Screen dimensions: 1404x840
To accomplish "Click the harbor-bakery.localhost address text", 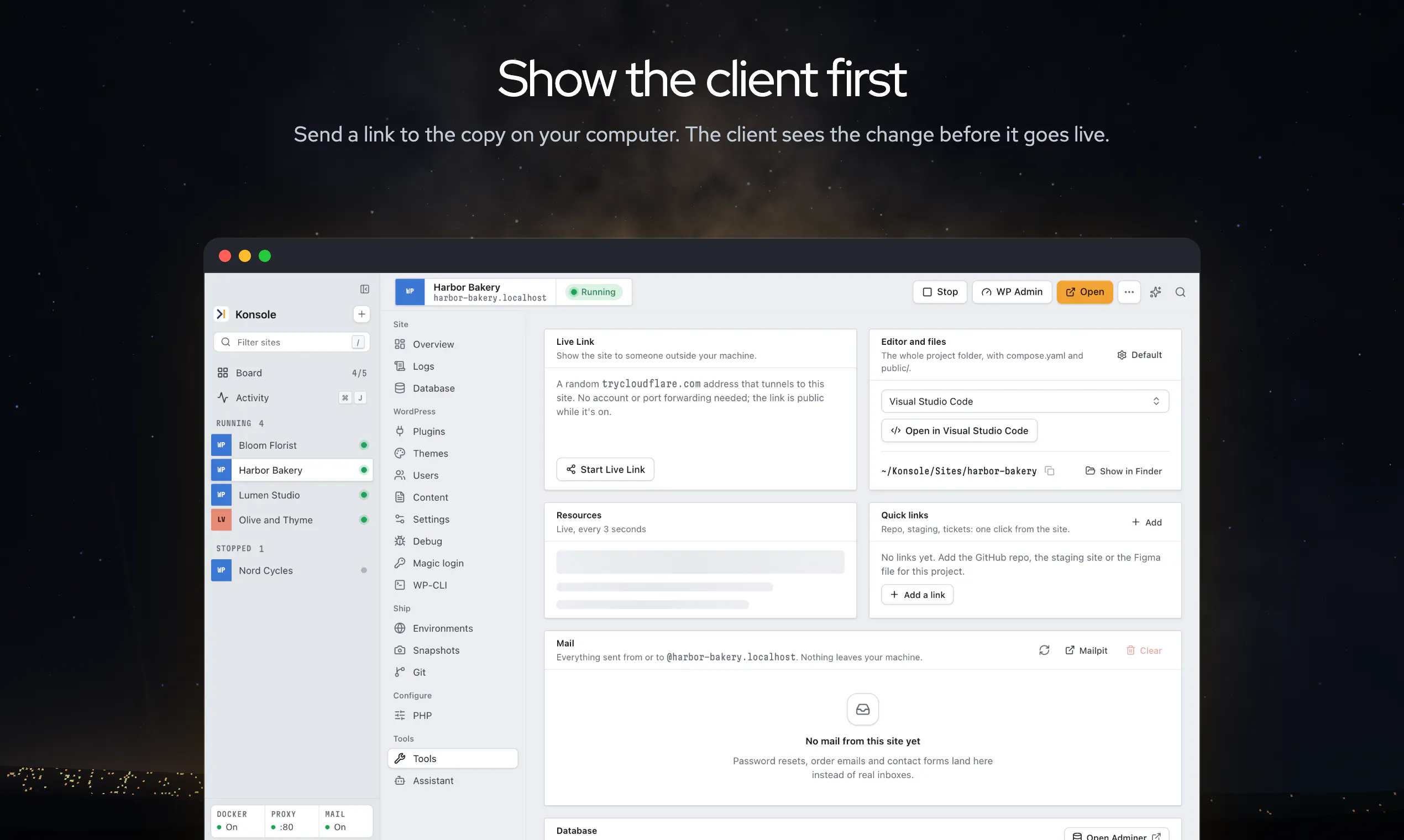I will [x=490, y=298].
